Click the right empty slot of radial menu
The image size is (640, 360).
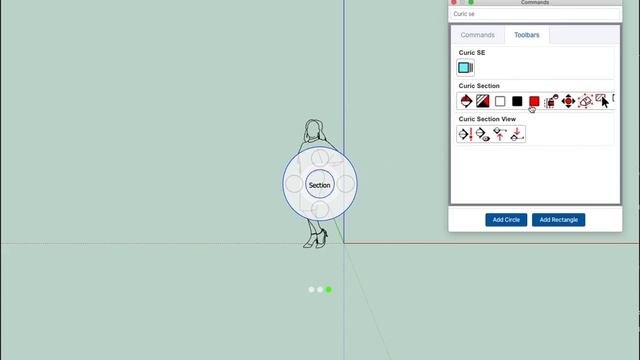click(346, 184)
